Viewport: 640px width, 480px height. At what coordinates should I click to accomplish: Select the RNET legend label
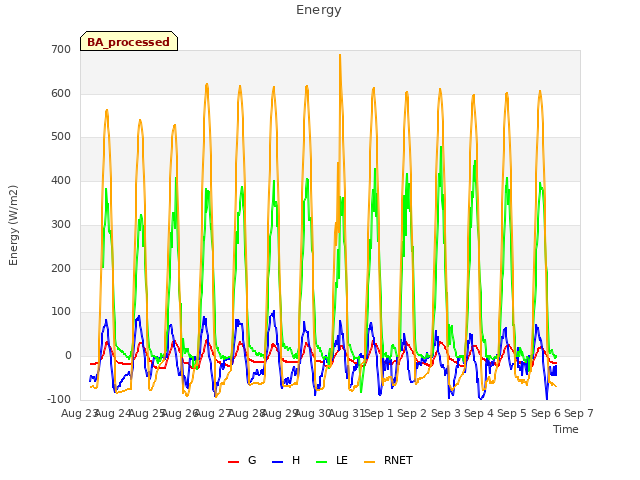coord(398,460)
